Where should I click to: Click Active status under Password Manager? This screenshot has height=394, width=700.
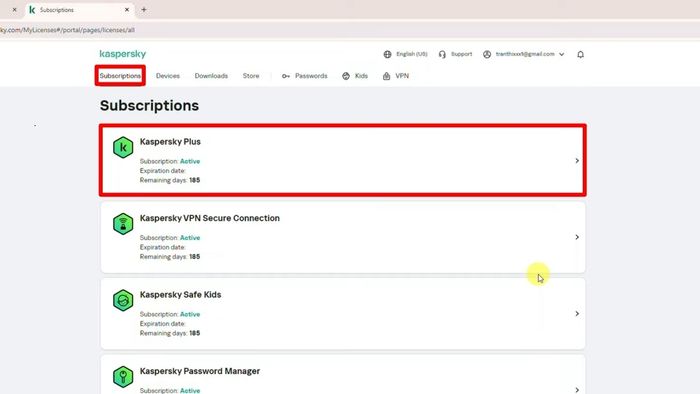pos(190,390)
